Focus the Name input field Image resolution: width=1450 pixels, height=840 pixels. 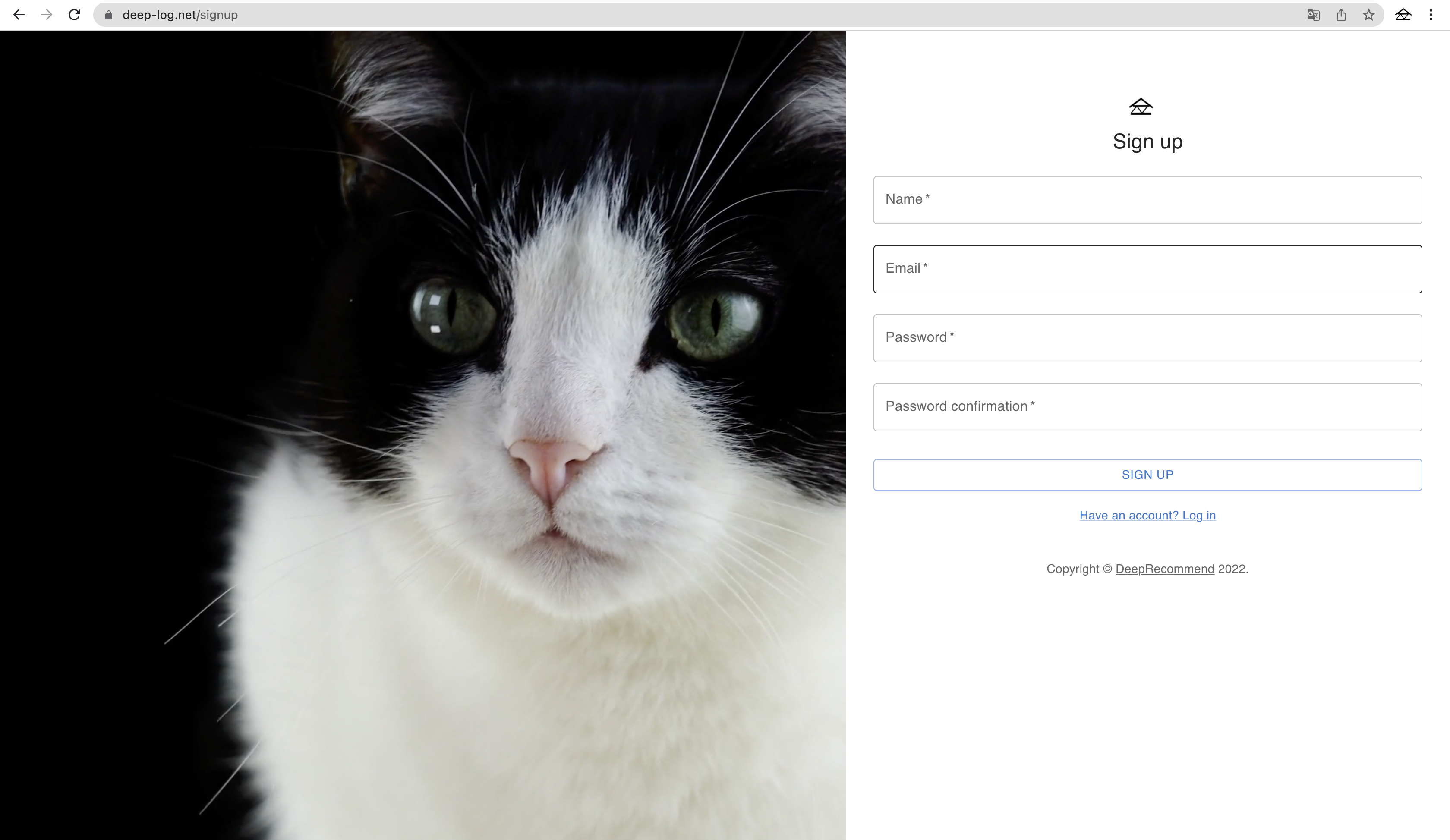click(1147, 200)
